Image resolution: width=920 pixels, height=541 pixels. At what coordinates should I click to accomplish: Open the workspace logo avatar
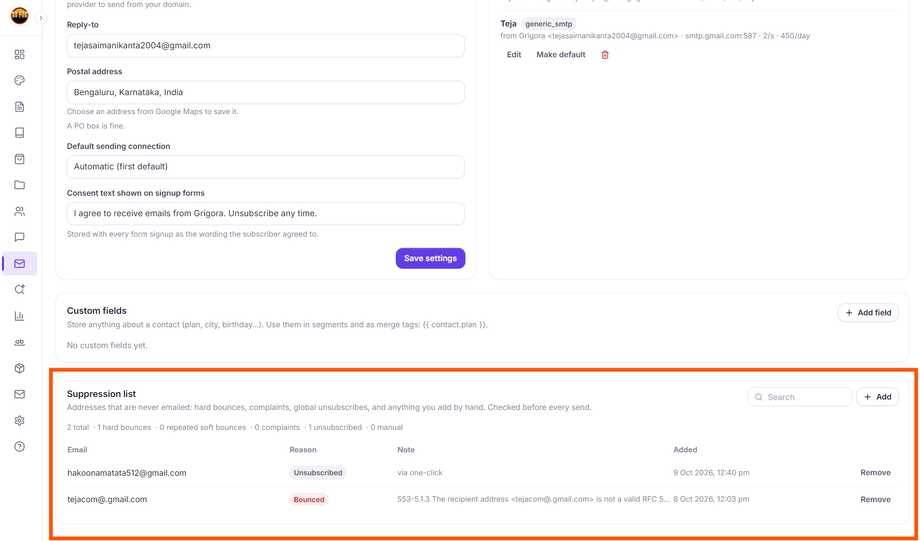tap(19, 16)
